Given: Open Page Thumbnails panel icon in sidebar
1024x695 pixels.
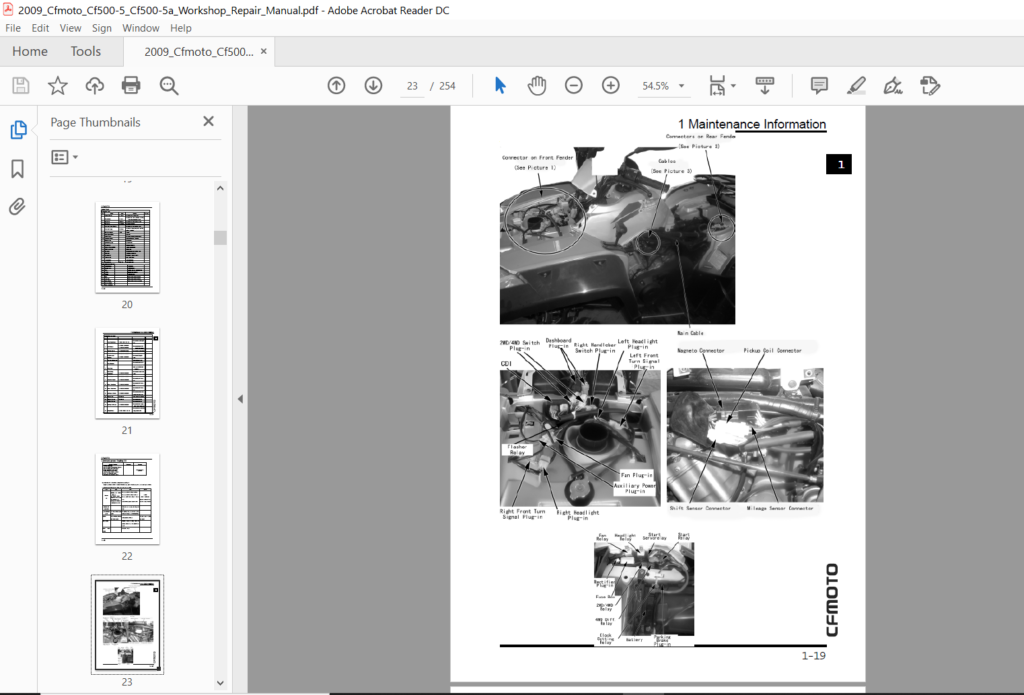Looking at the screenshot, I should pos(18,130).
